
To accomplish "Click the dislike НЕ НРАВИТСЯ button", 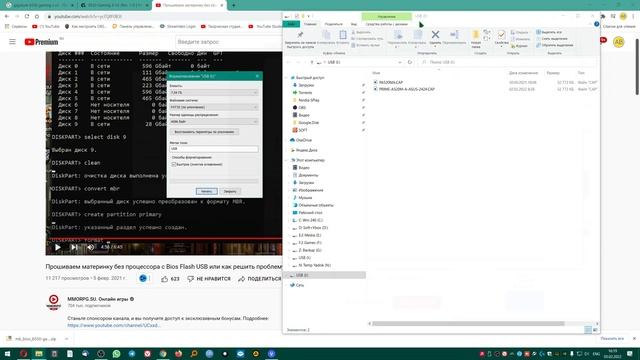I will (x=209, y=279).
